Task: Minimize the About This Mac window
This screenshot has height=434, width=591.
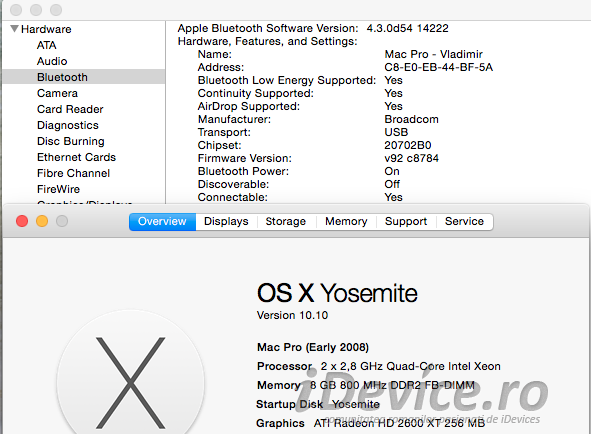Action: coord(42,221)
